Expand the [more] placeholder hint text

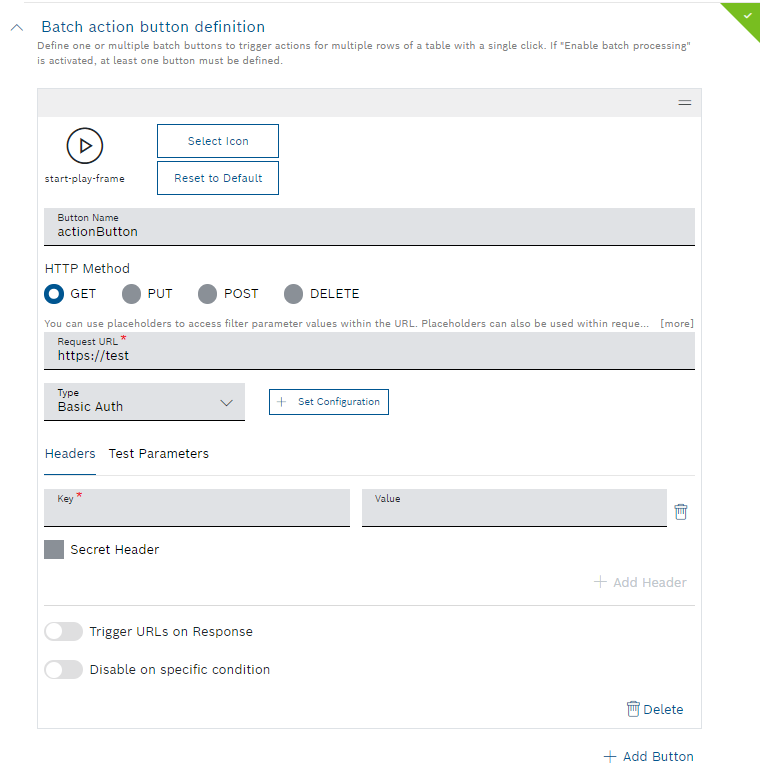(676, 324)
